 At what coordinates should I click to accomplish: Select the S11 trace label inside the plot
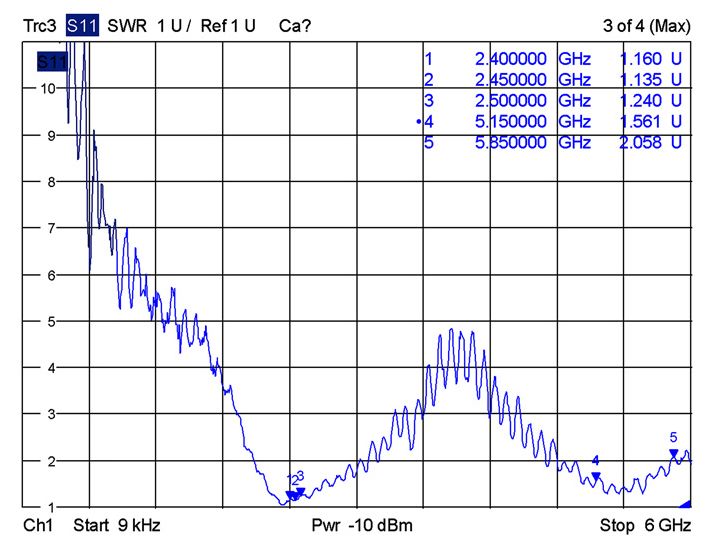click(x=51, y=63)
